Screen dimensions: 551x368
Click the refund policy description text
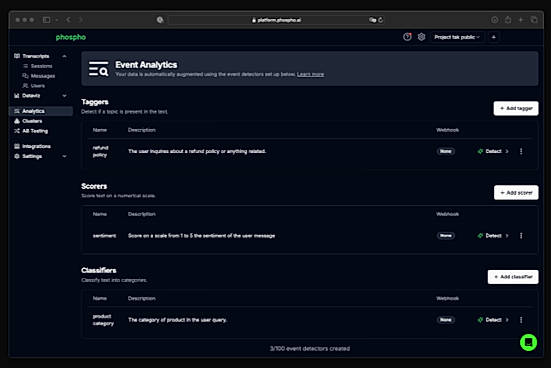197,151
